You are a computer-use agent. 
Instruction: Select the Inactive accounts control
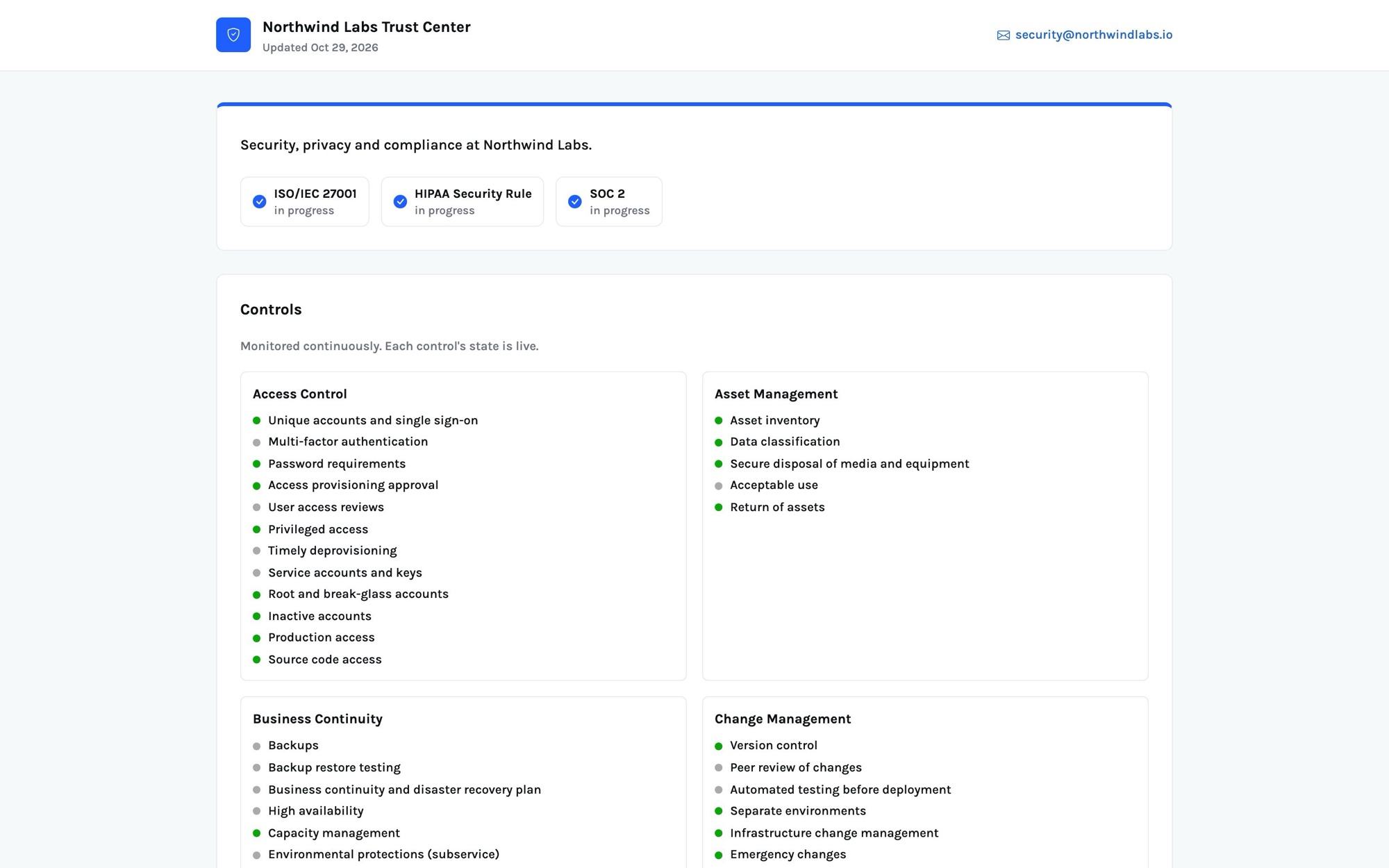click(x=319, y=616)
